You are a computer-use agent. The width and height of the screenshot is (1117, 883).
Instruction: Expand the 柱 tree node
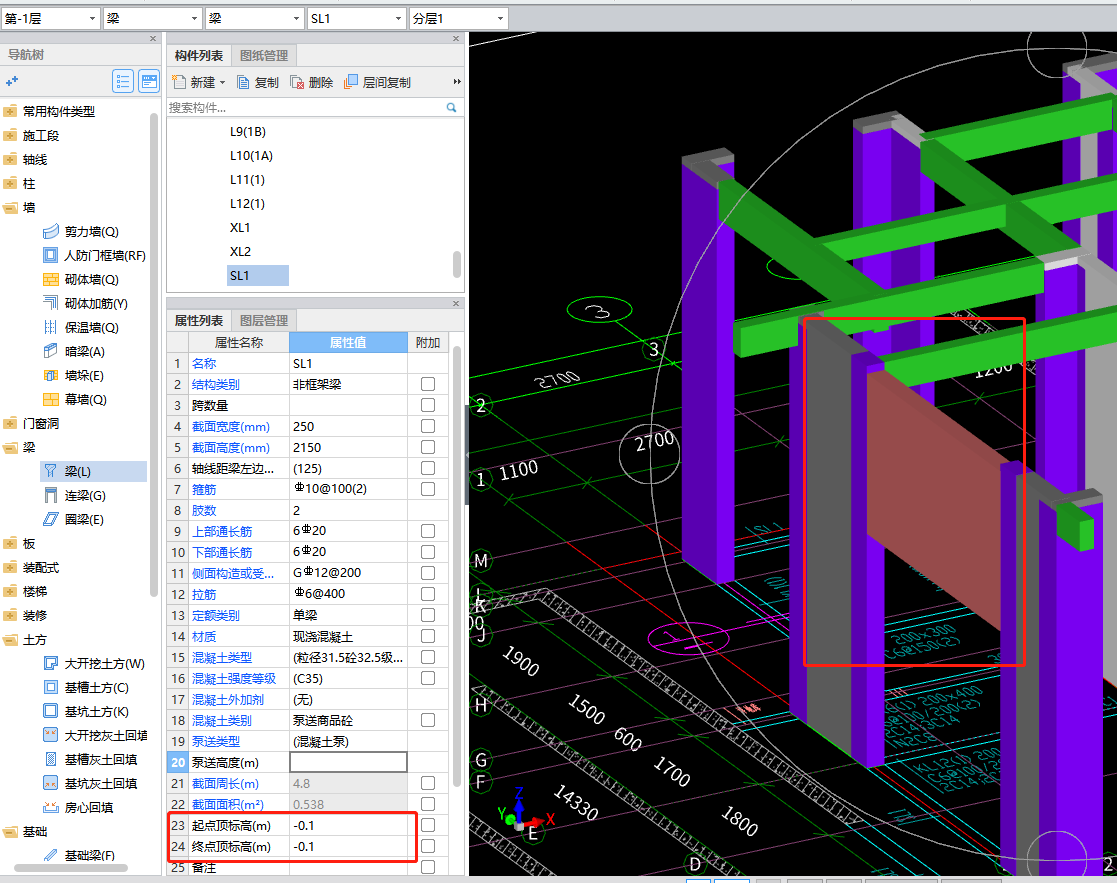point(10,184)
